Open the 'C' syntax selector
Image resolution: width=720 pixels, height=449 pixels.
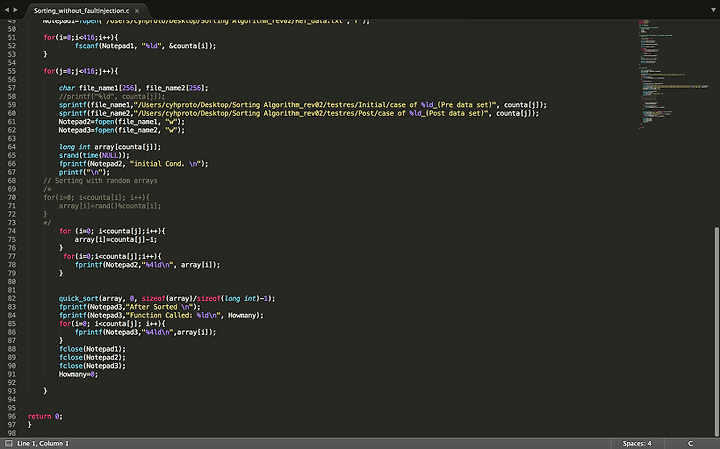tap(690, 443)
